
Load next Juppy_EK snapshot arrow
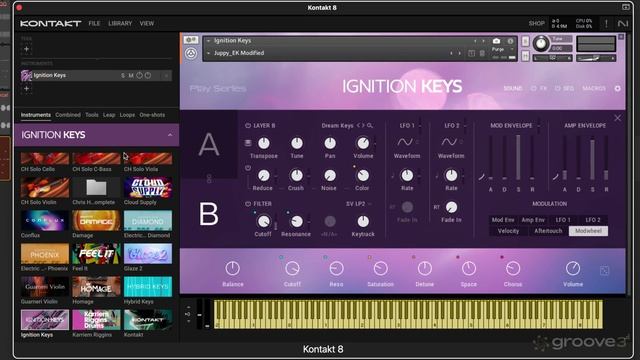[x=460, y=53]
